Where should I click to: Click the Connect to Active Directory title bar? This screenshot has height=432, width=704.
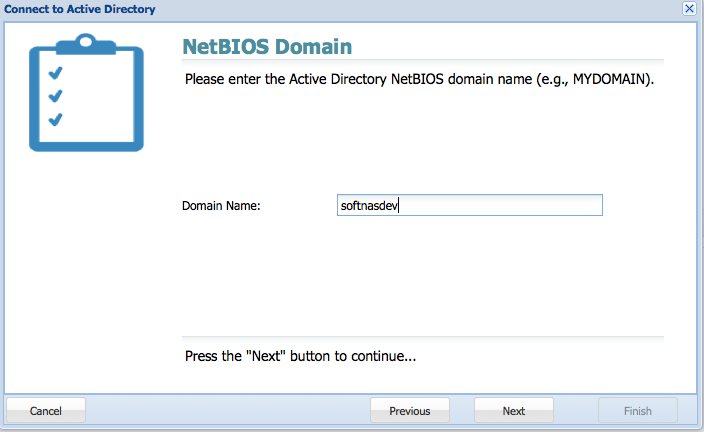pos(341,9)
